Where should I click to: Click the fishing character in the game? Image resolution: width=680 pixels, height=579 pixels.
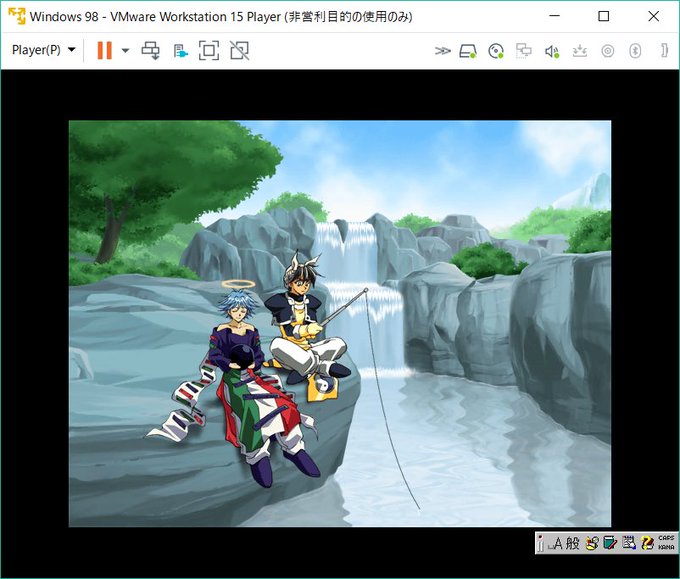pyautogui.click(x=306, y=325)
